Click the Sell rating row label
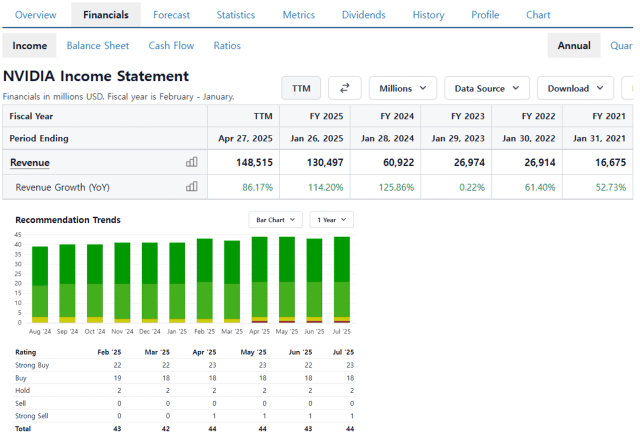This screenshot has height=444, width=640. click(20, 403)
